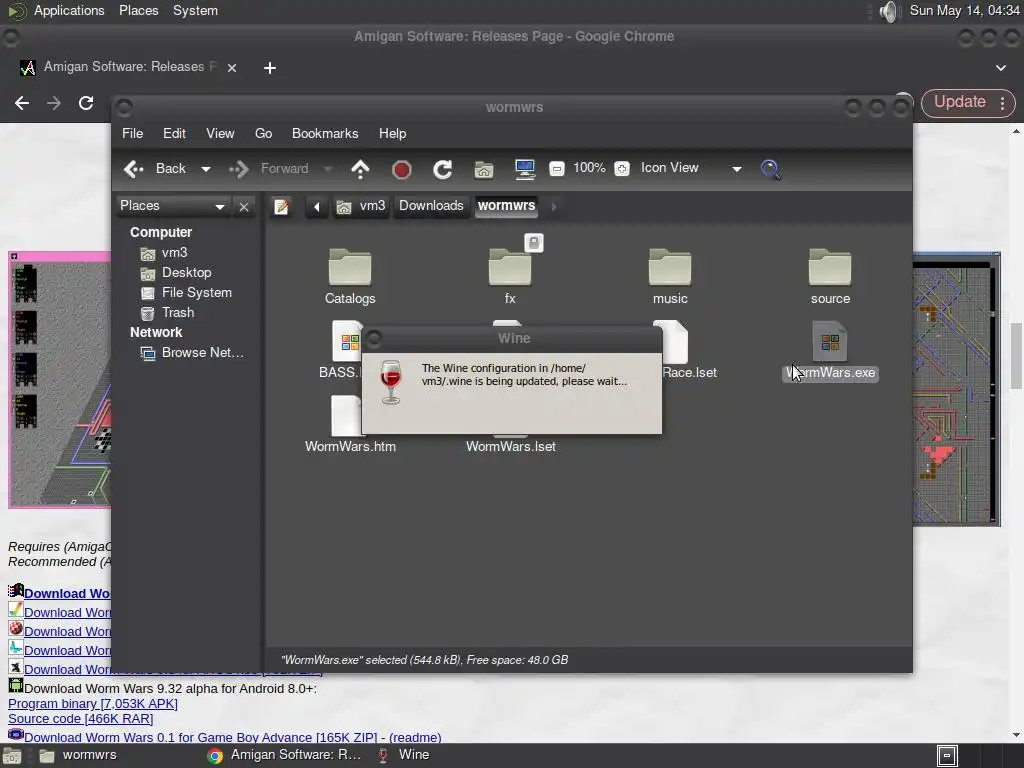Close the Places side pane
Screen dimensions: 1024x768
point(244,207)
